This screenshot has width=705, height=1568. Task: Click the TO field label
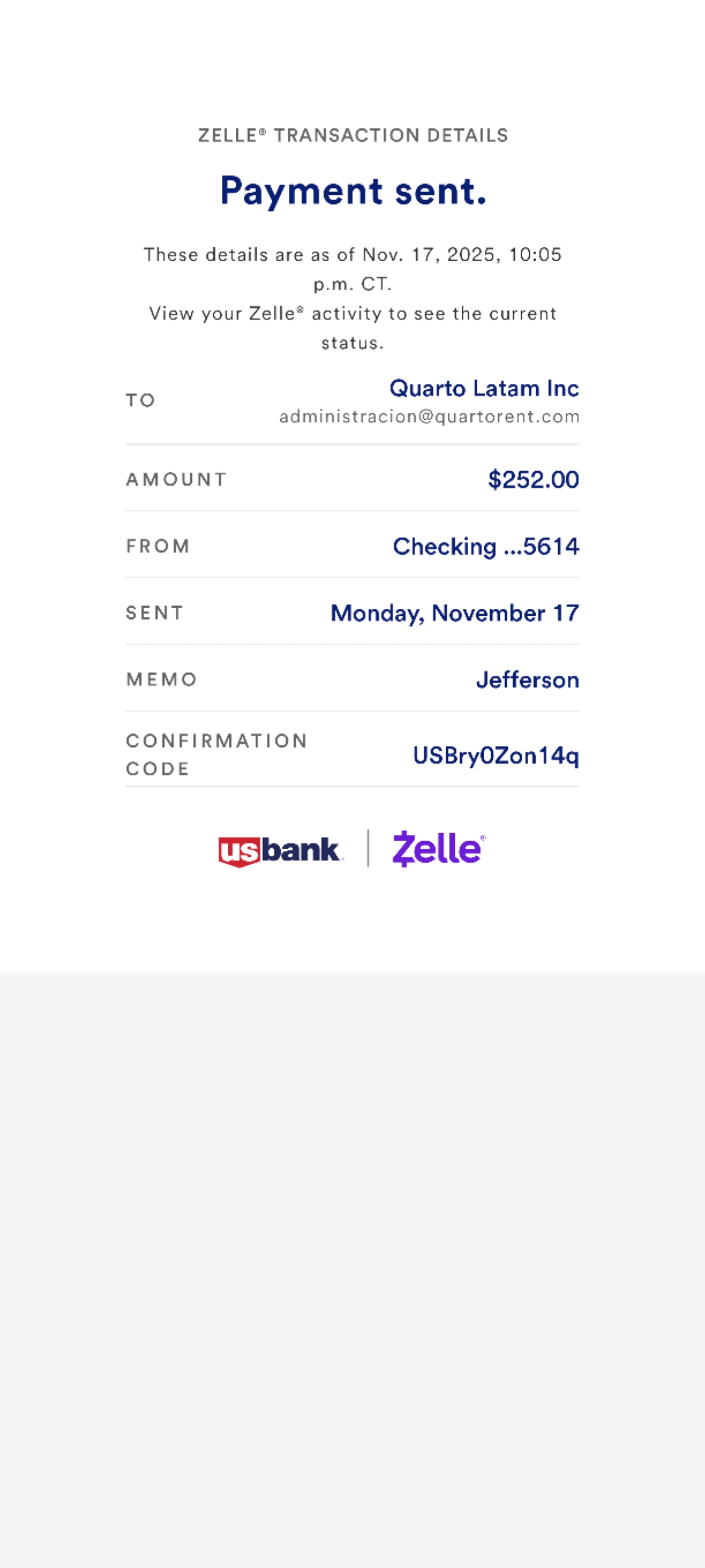point(140,401)
